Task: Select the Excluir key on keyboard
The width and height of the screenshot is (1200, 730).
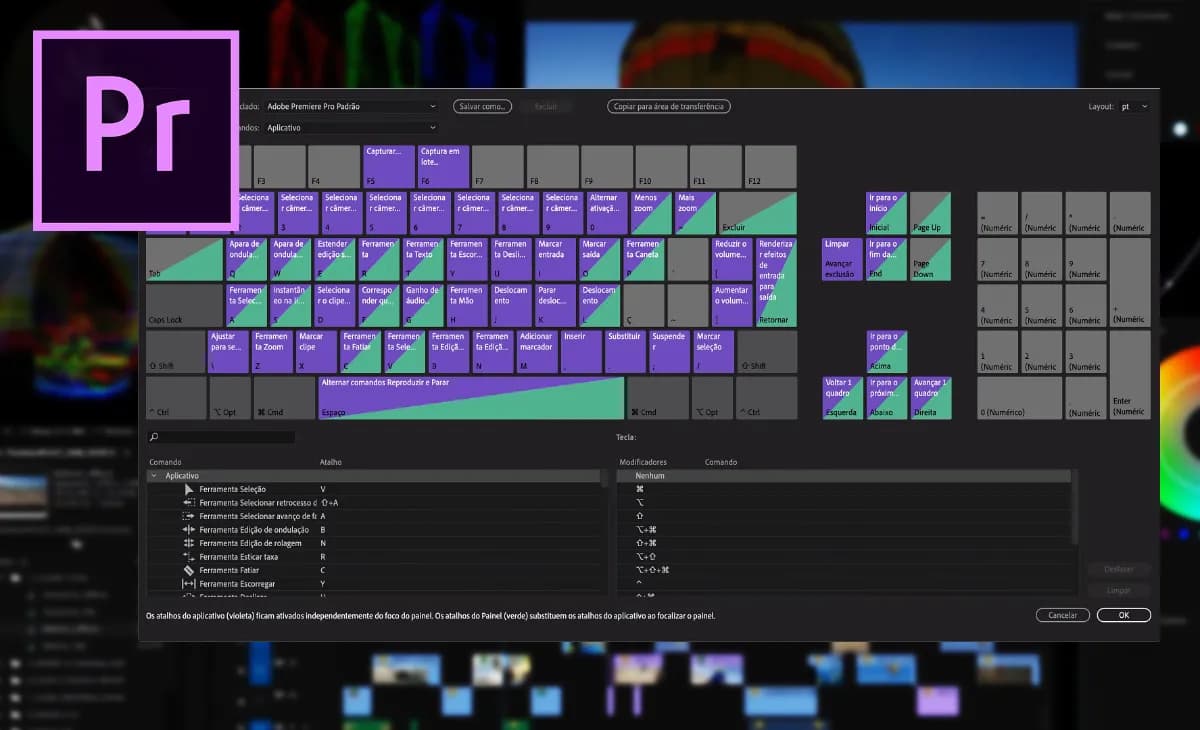Action: coord(757,213)
